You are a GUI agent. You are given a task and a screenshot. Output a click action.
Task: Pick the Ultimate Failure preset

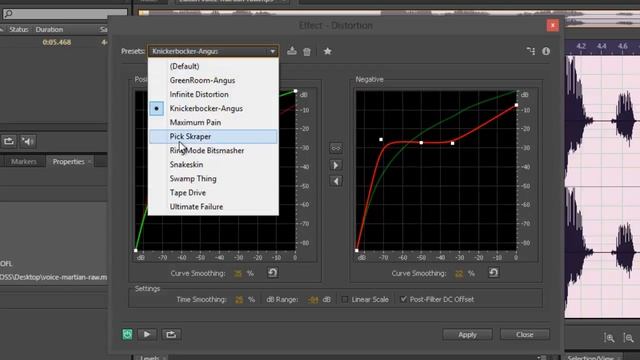coord(213,207)
